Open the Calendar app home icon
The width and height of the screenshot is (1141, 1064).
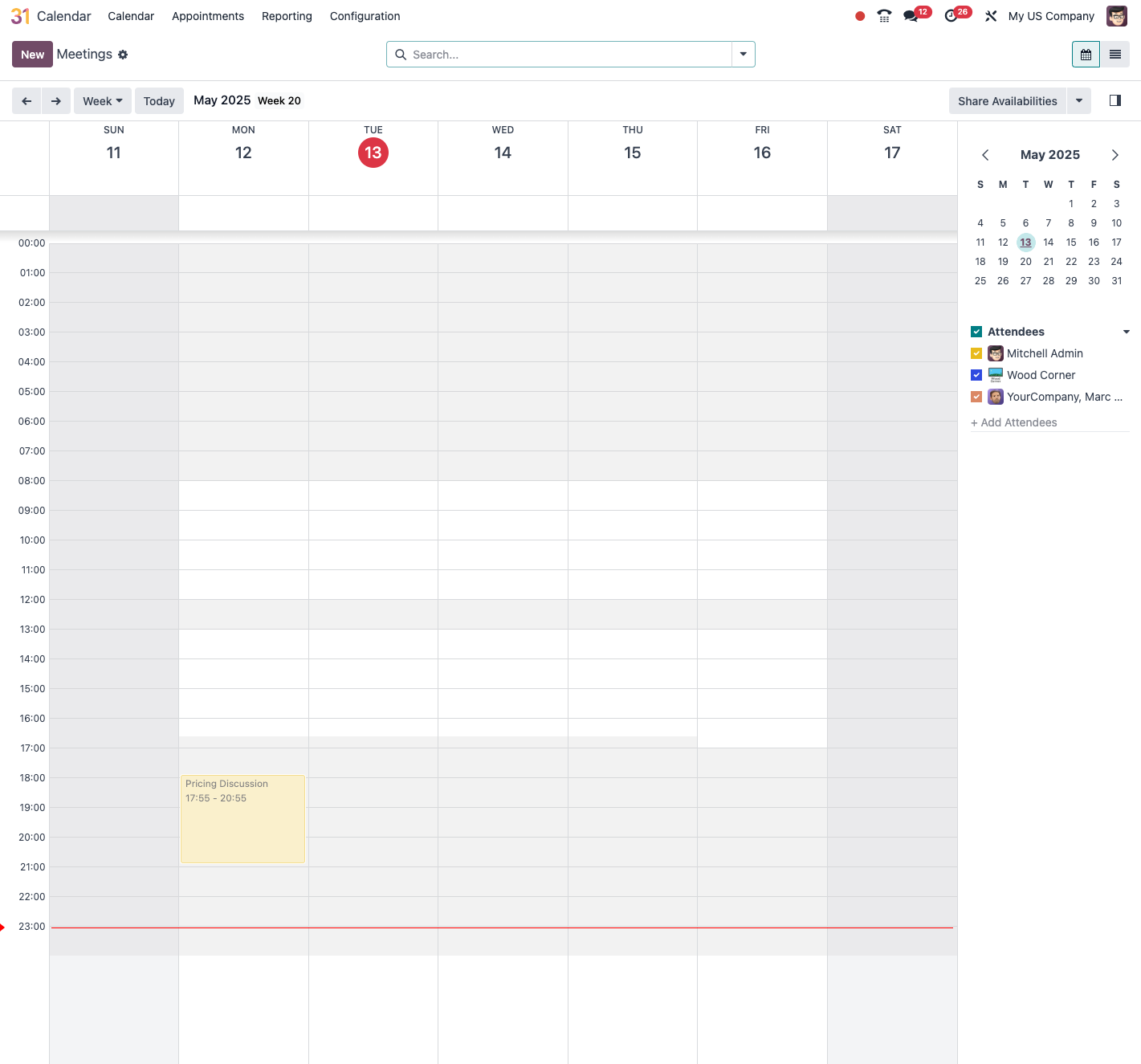click(x=20, y=16)
